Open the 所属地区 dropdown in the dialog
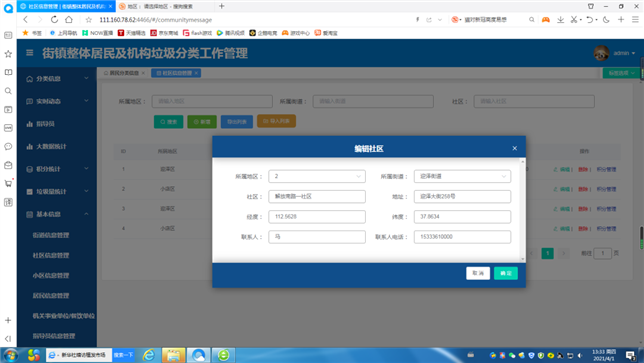The width and height of the screenshot is (644, 363). click(317, 176)
